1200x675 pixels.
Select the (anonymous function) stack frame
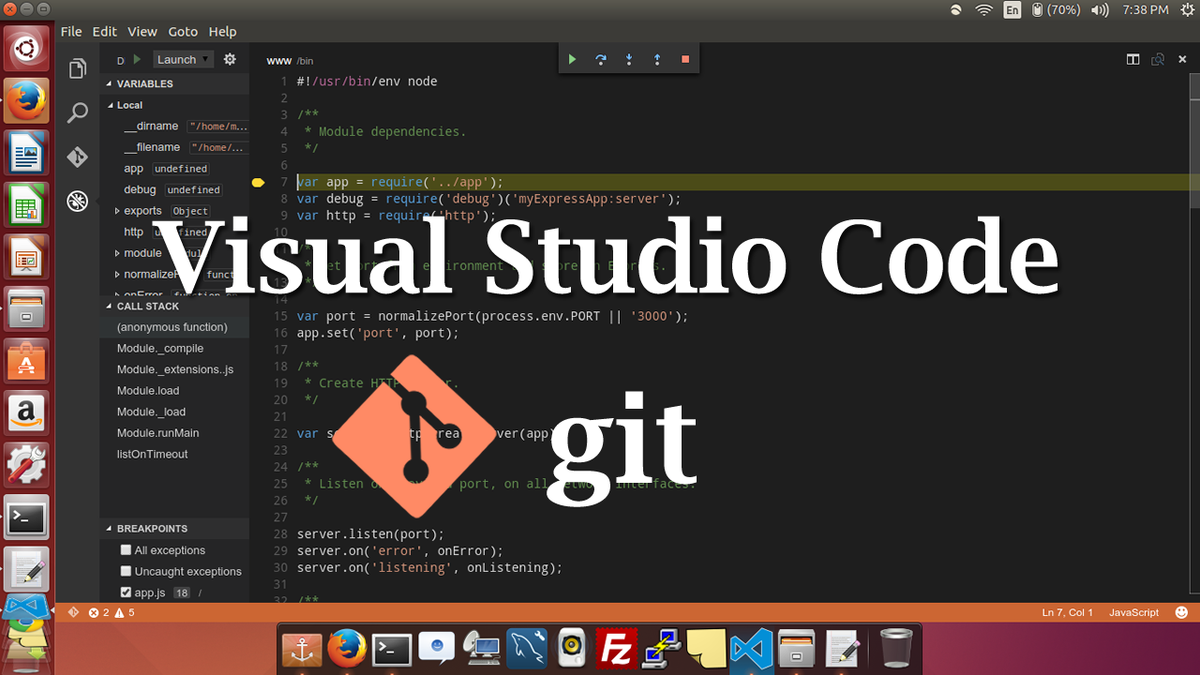[174, 327]
